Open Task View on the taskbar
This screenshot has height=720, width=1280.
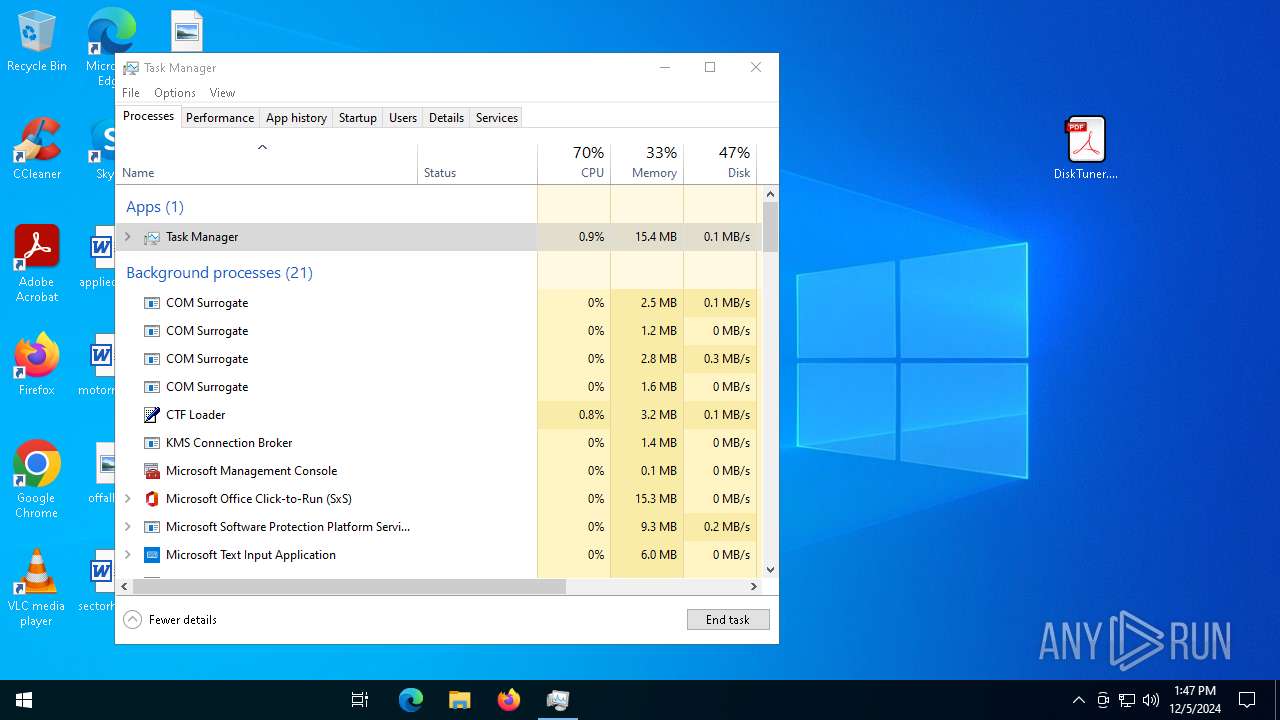[360, 700]
